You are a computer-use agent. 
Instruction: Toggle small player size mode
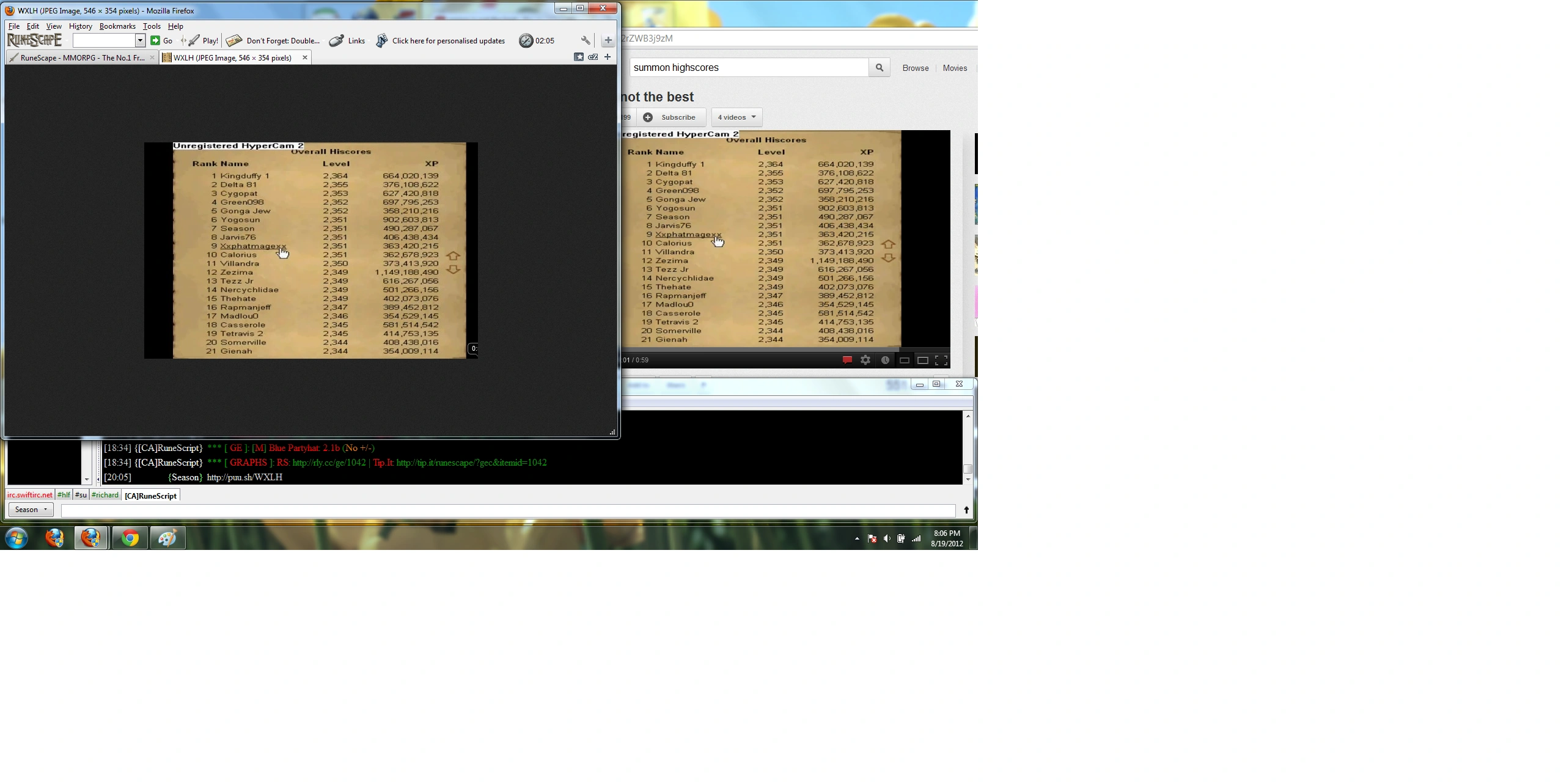[x=905, y=361]
